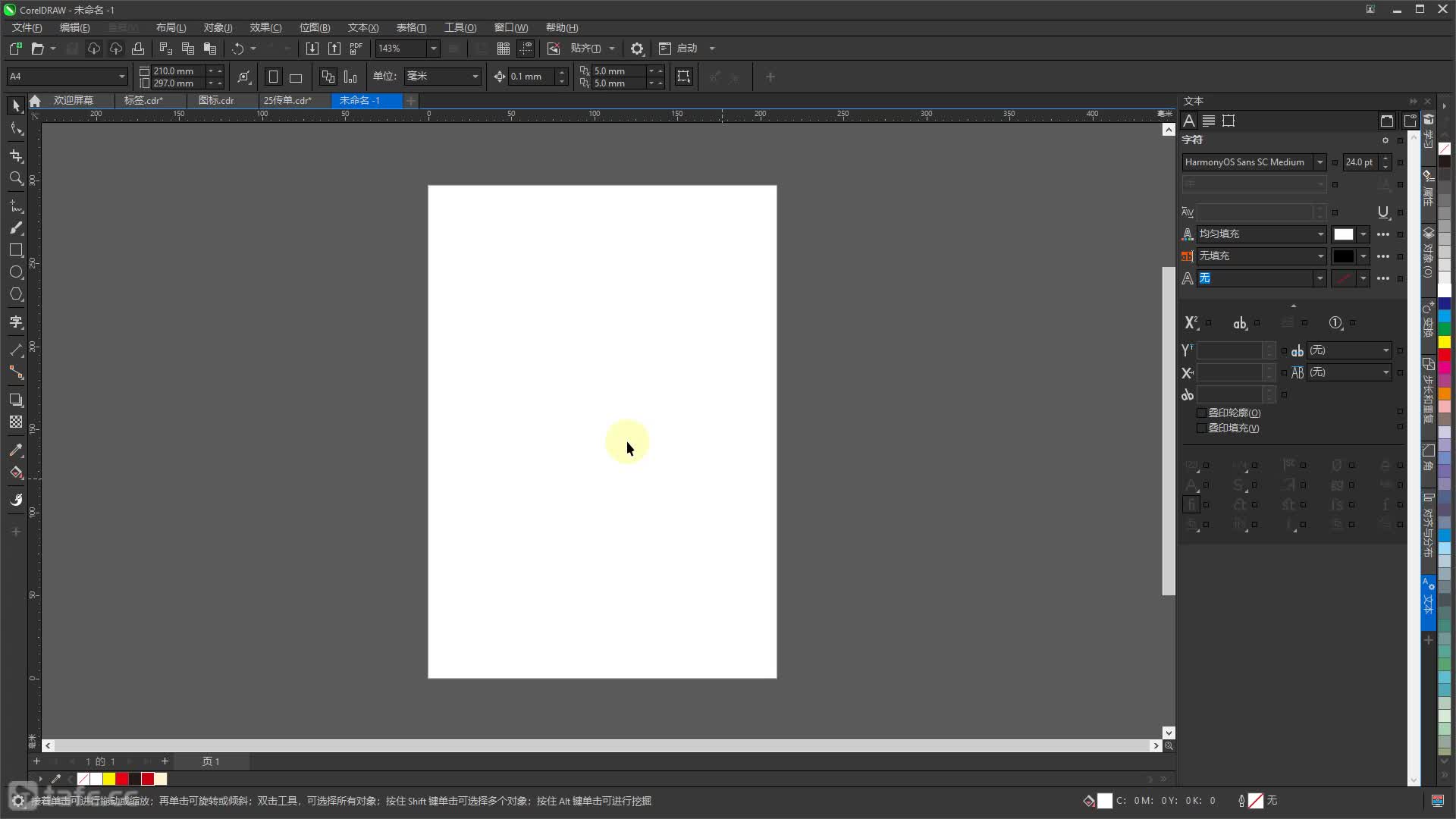Pick the yellow swatch in the document palette

(109, 779)
